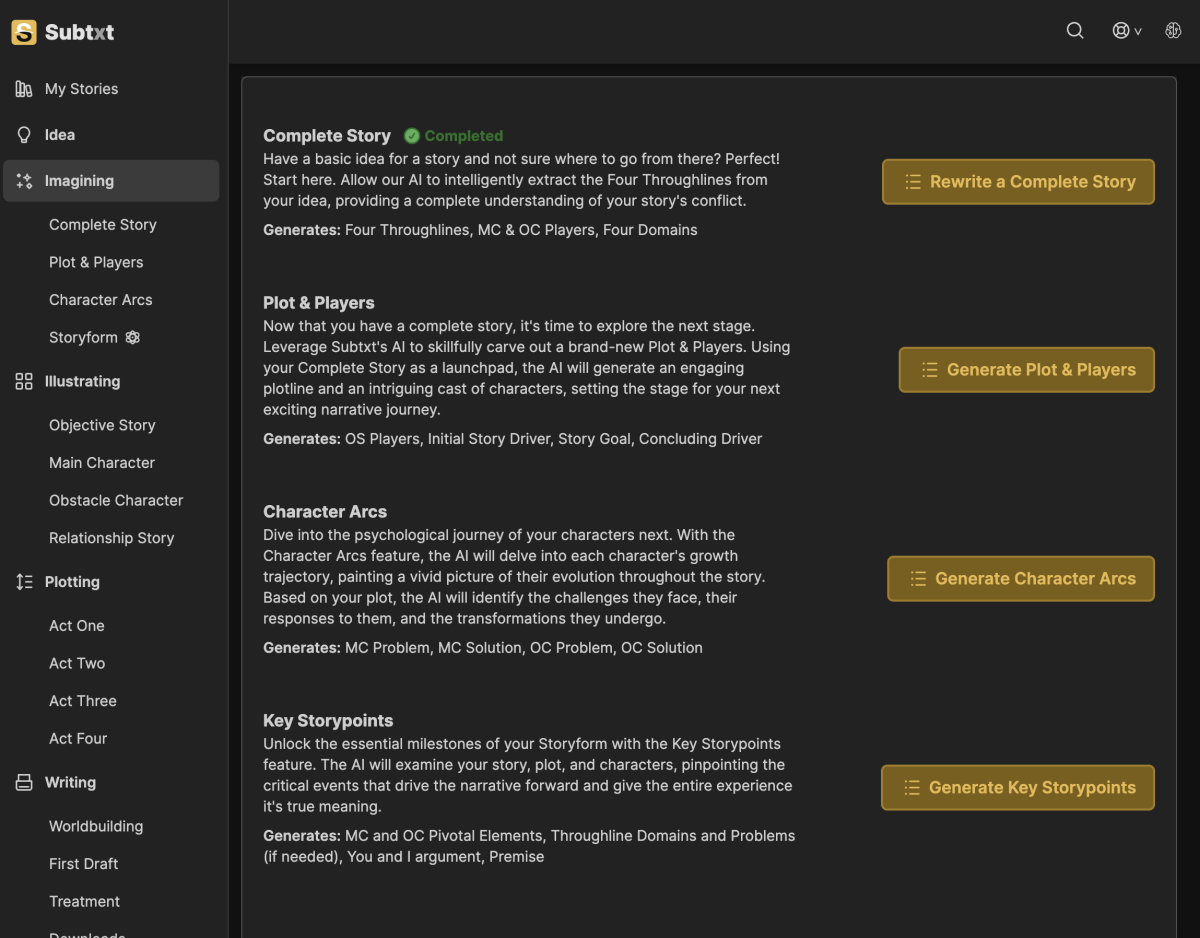1200x938 pixels.
Task: Click the atom icon beside Storyform
Action: click(x=133, y=338)
